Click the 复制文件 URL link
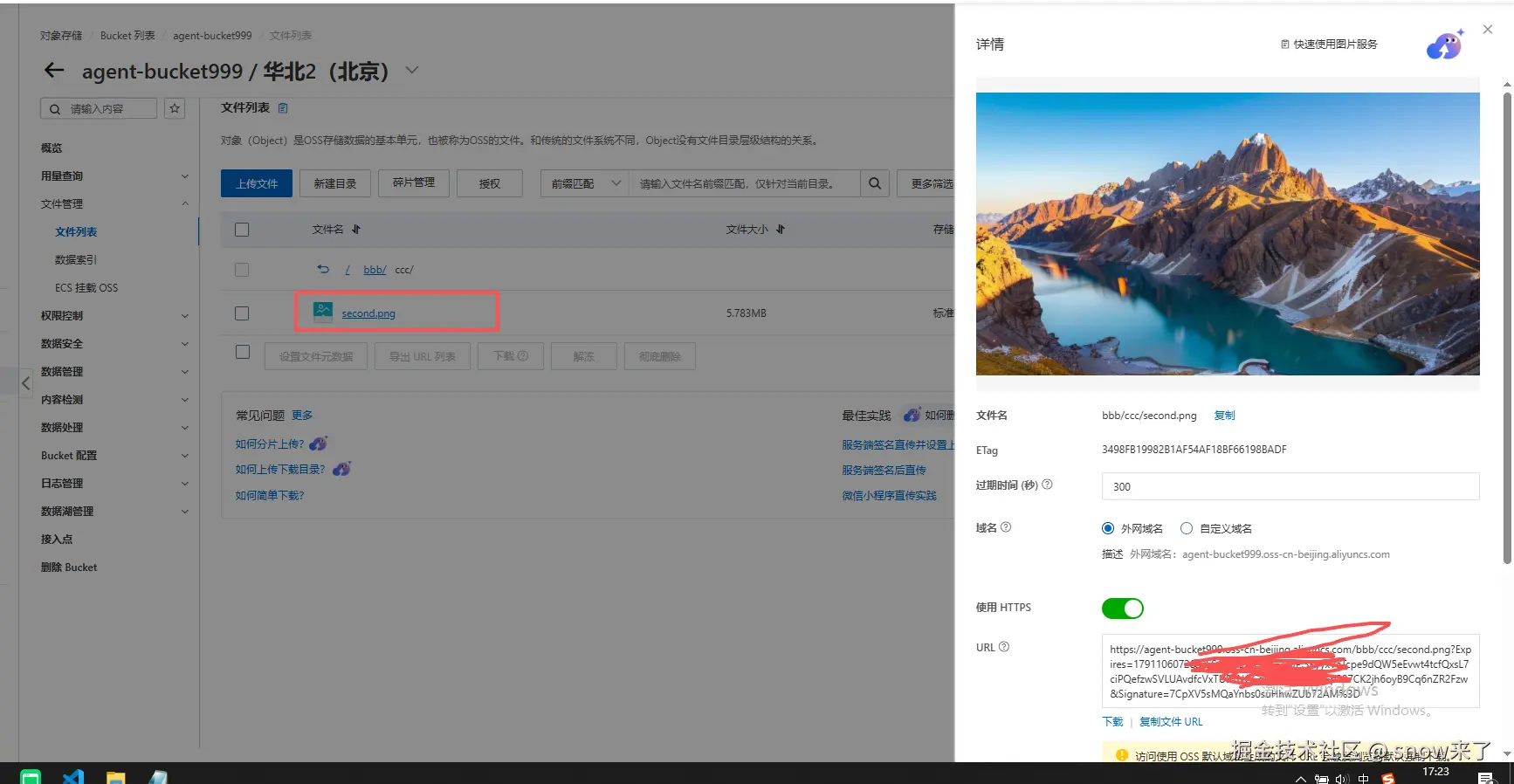This screenshot has width=1514, height=784. (1171, 722)
